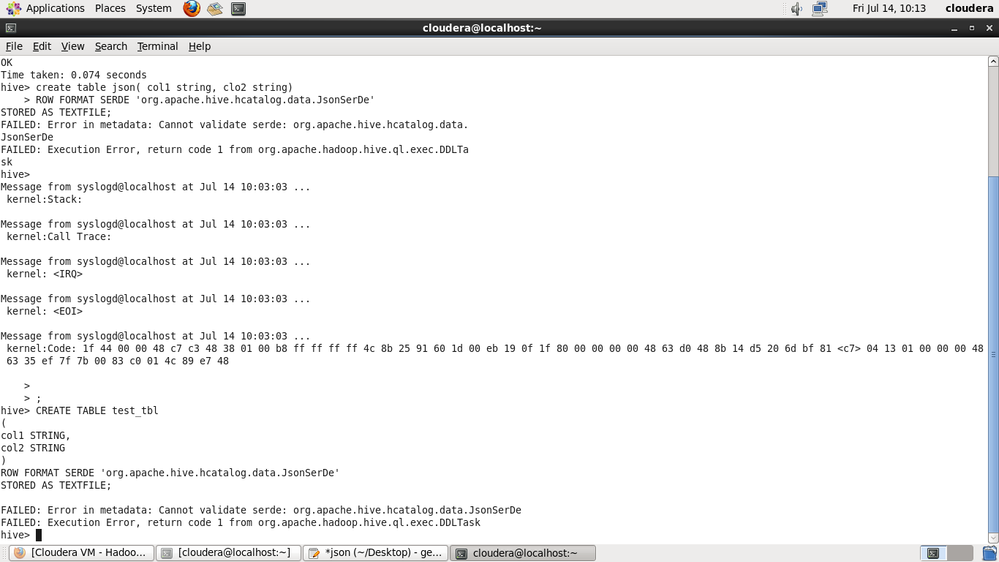Select the active cloudera@localhost:~ taskbar button
The height and width of the screenshot is (562, 999).
[x=523, y=552]
